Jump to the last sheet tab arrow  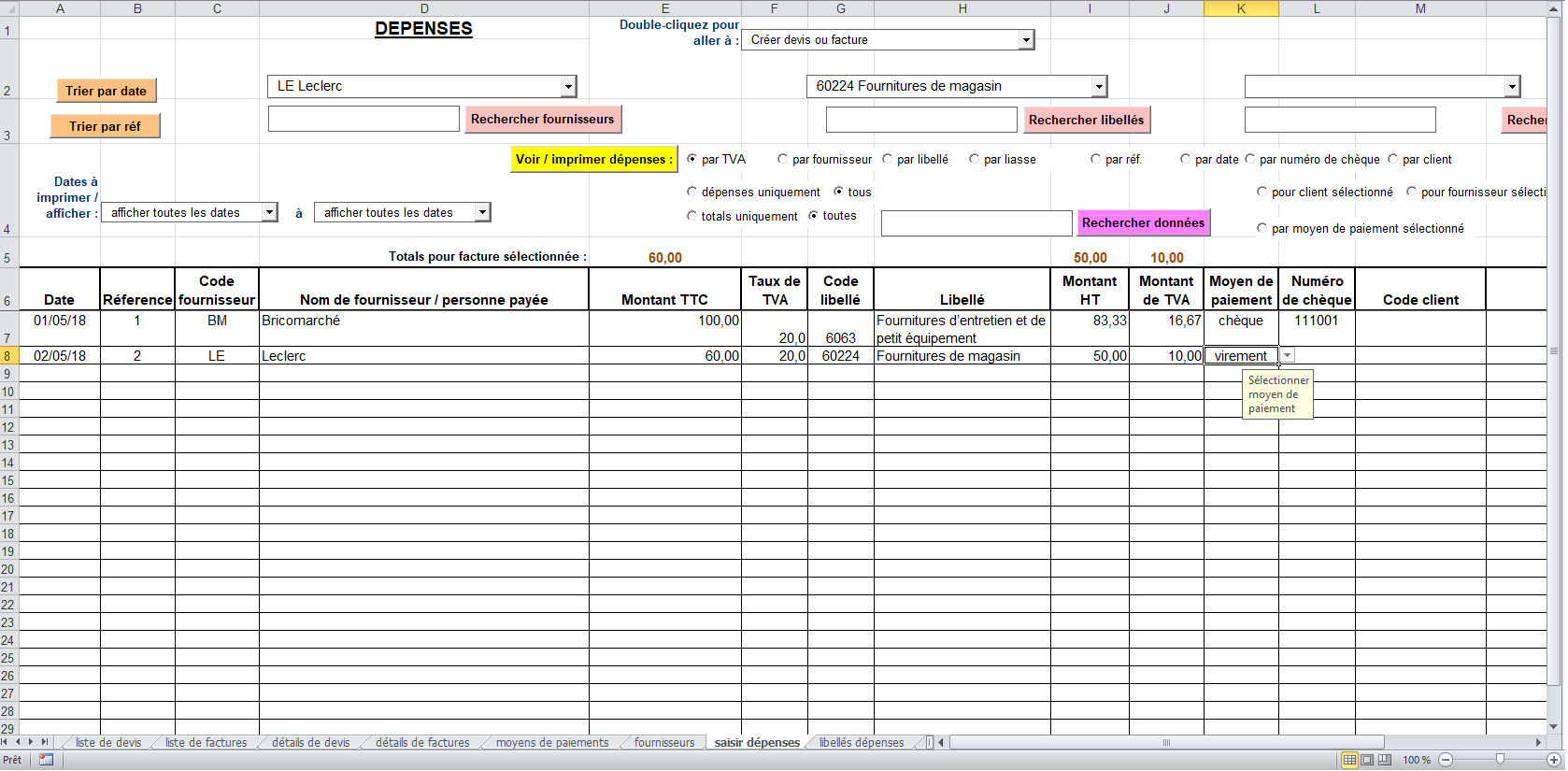[44, 742]
